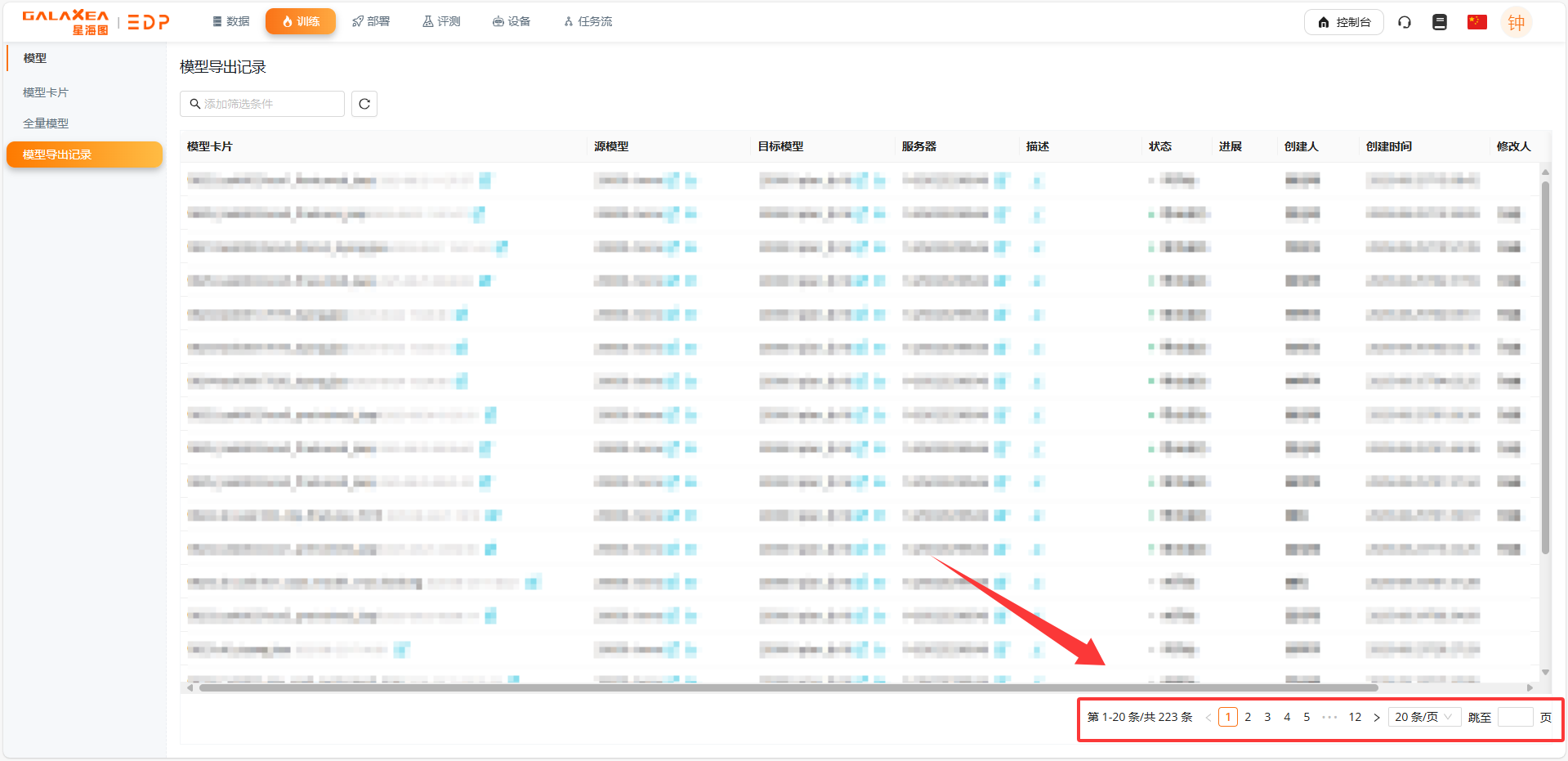Open the 评测 navigation tab
Screen dimensions: 1568x761
[x=441, y=21]
